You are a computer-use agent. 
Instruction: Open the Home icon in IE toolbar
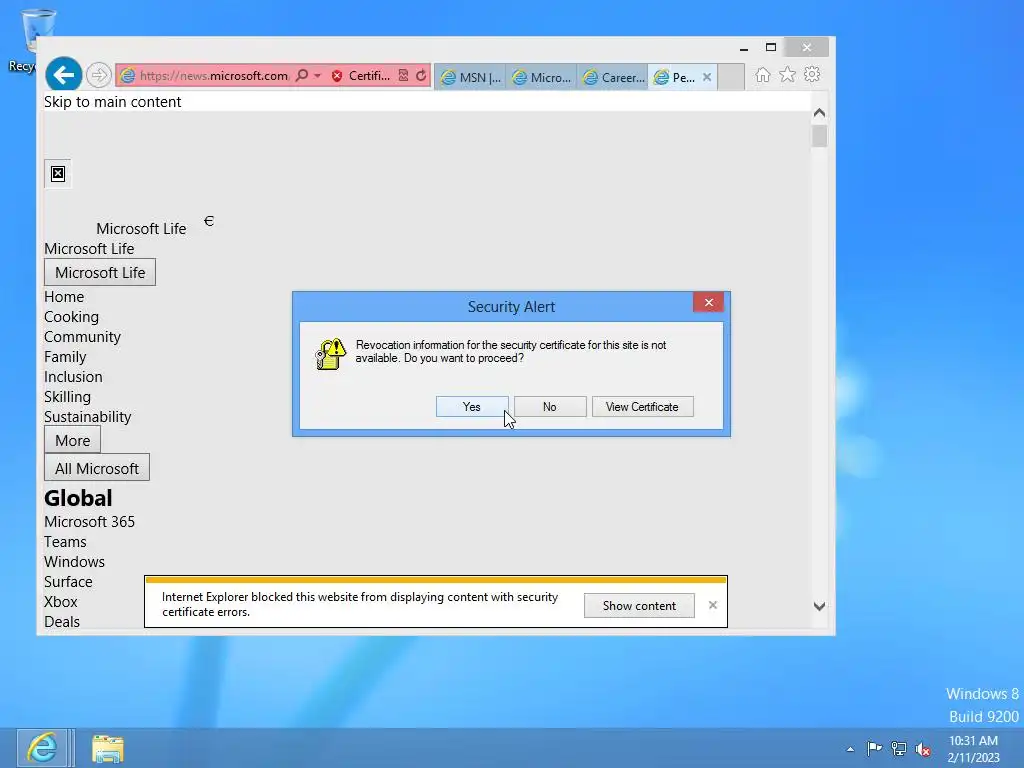(x=763, y=75)
